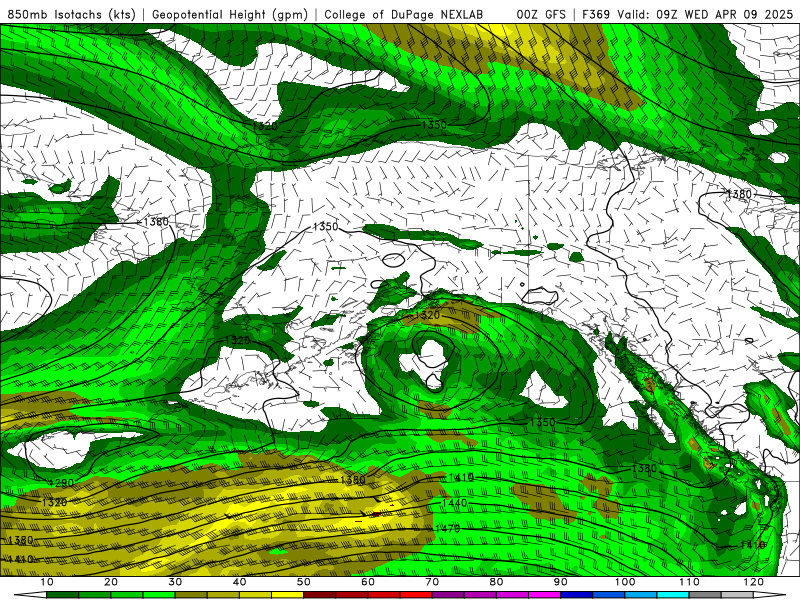
Task: Click the "F369" forecast hour label
Action: pos(596,15)
